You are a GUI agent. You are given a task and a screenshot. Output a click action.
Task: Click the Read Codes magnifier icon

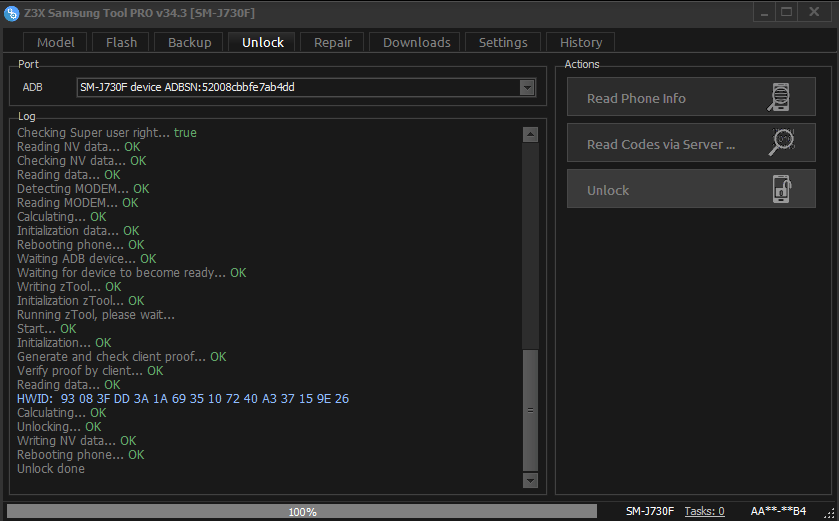pyautogui.click(x=781, y=143)
